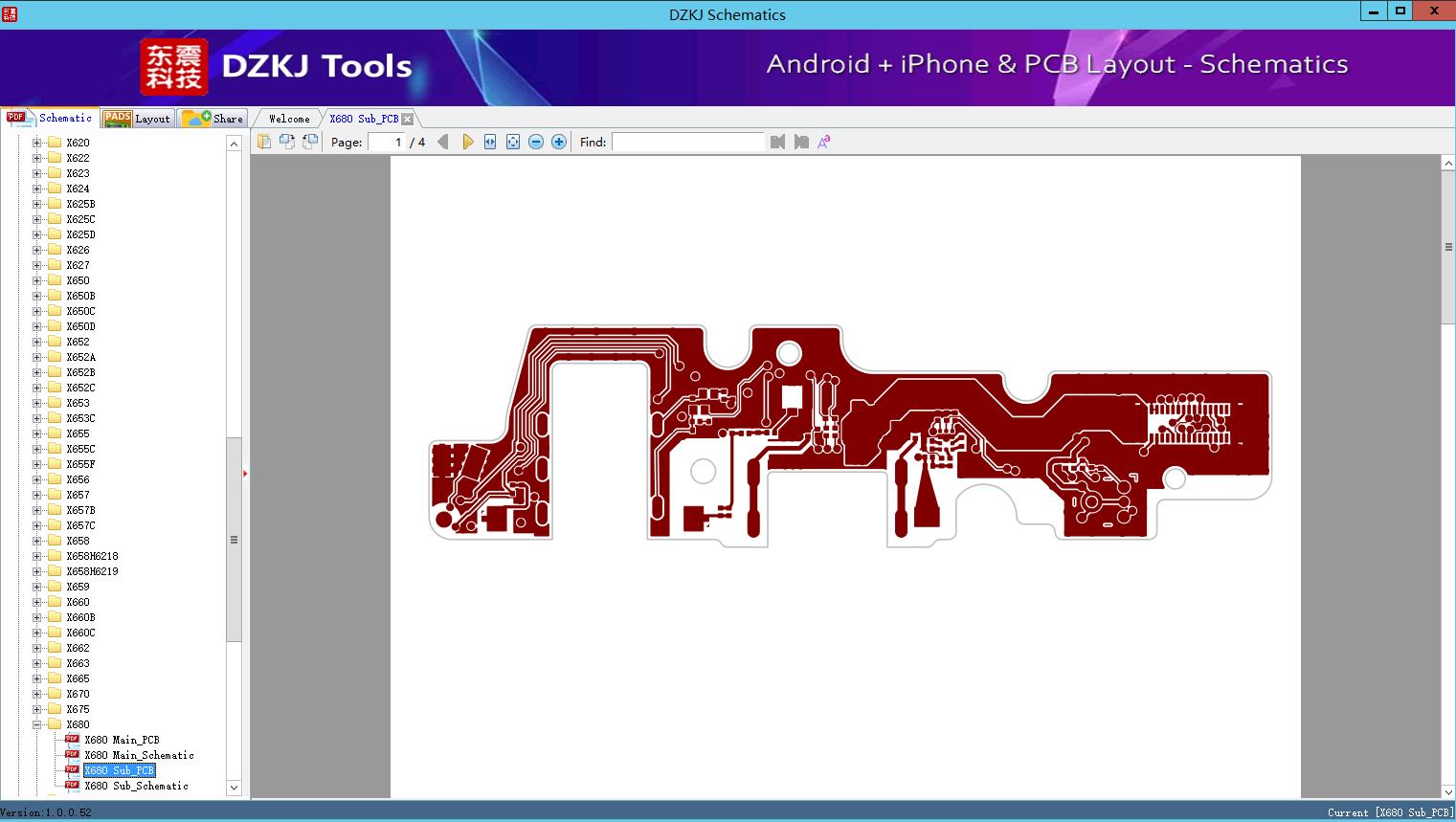Click the Find text input field
Image resolution: width=1456 pixels, height=822 pixels.
click(687, 142)
